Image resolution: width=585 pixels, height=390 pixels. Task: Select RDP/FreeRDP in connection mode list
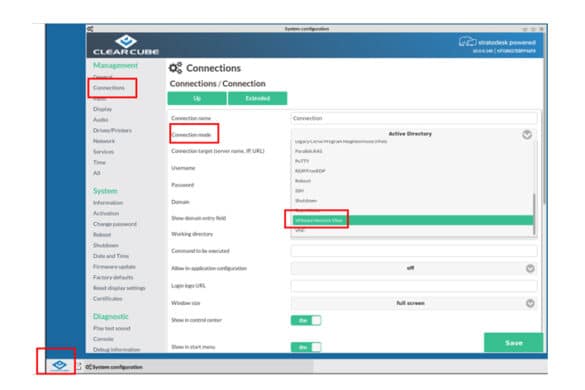(x=310, y=171)
